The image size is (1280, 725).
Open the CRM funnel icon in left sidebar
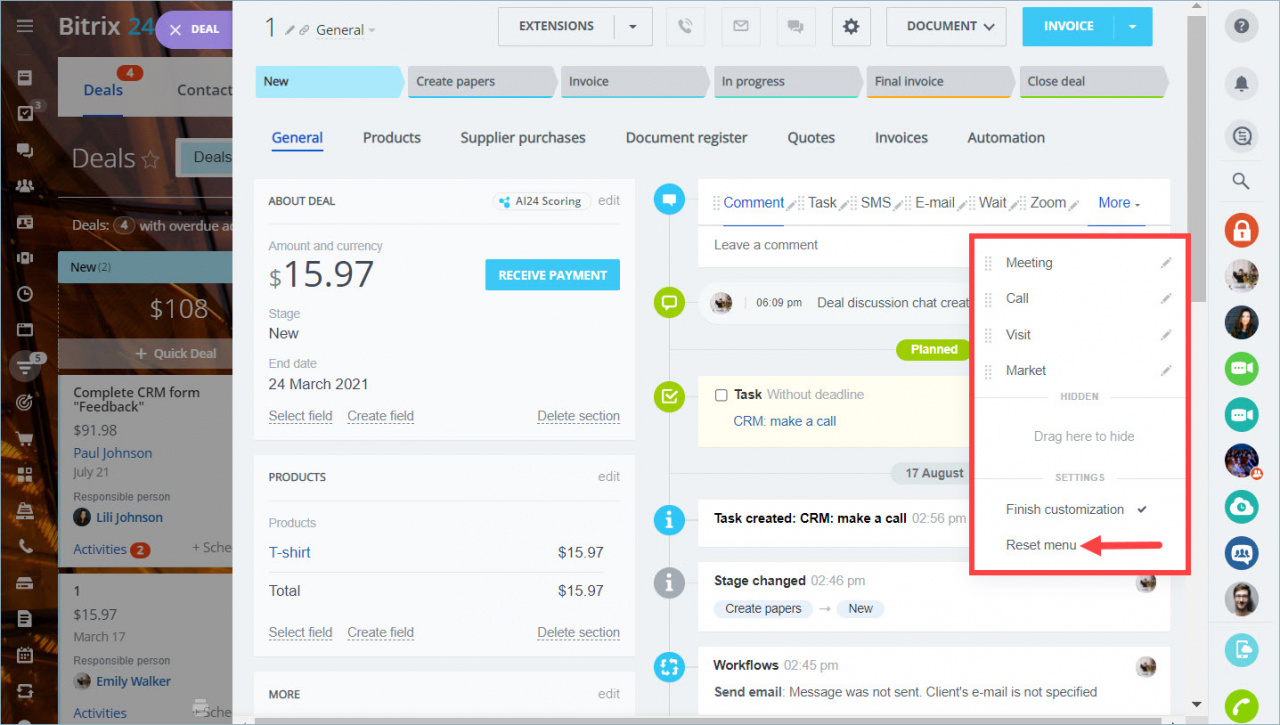pyautogui.click(x=25, y=367)
